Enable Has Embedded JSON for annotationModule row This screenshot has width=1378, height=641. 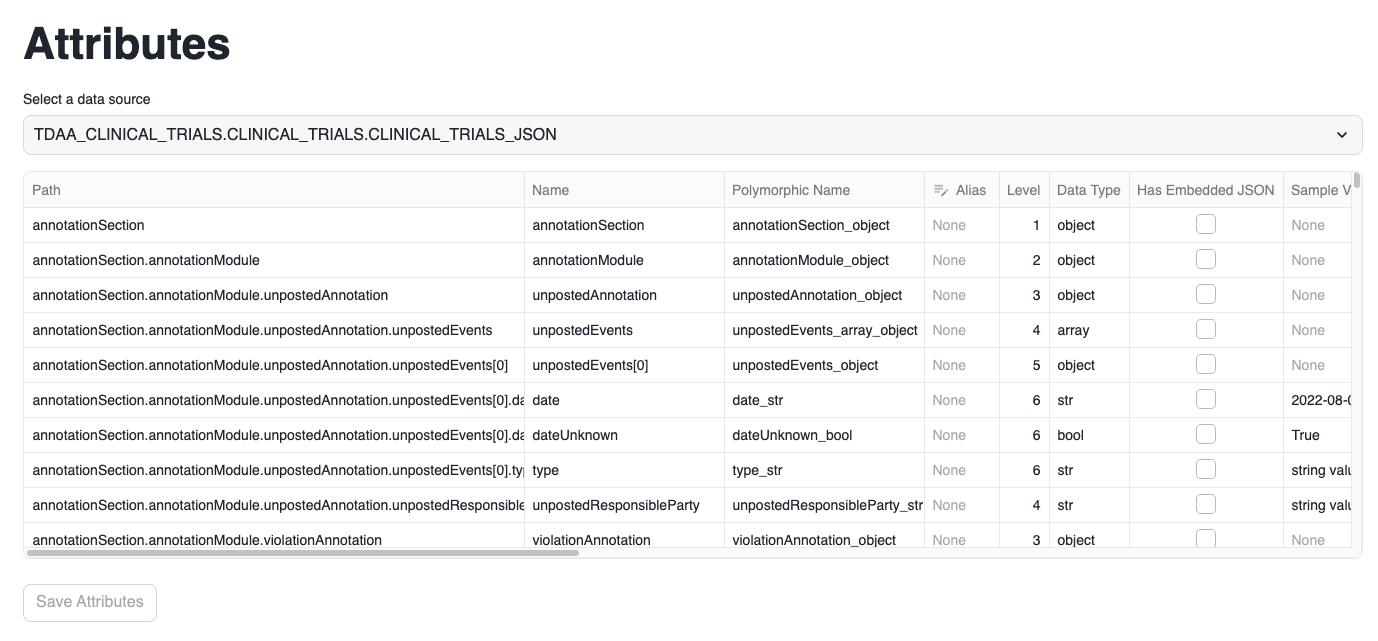(x=1206, y=260)
